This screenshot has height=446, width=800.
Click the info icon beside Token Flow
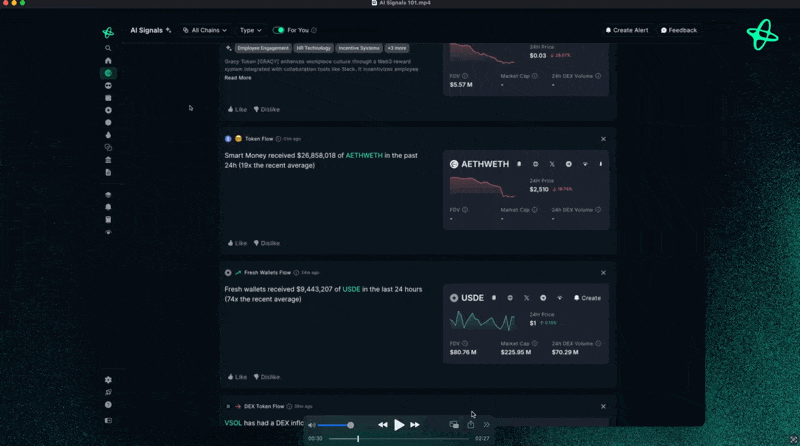278,139
